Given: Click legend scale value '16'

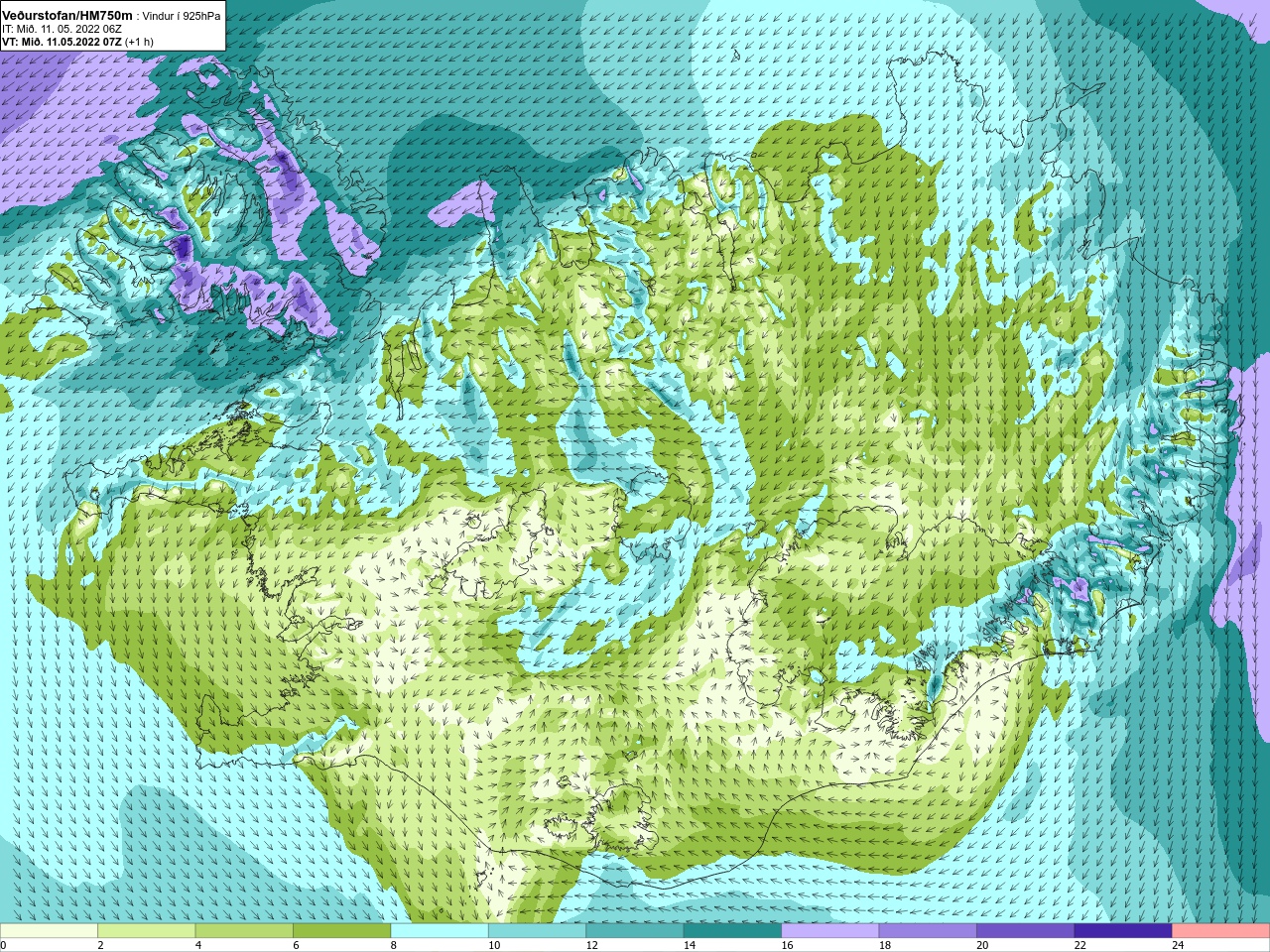Looking at the screenshot, I should pyautogui.click(x=787, y=945).
